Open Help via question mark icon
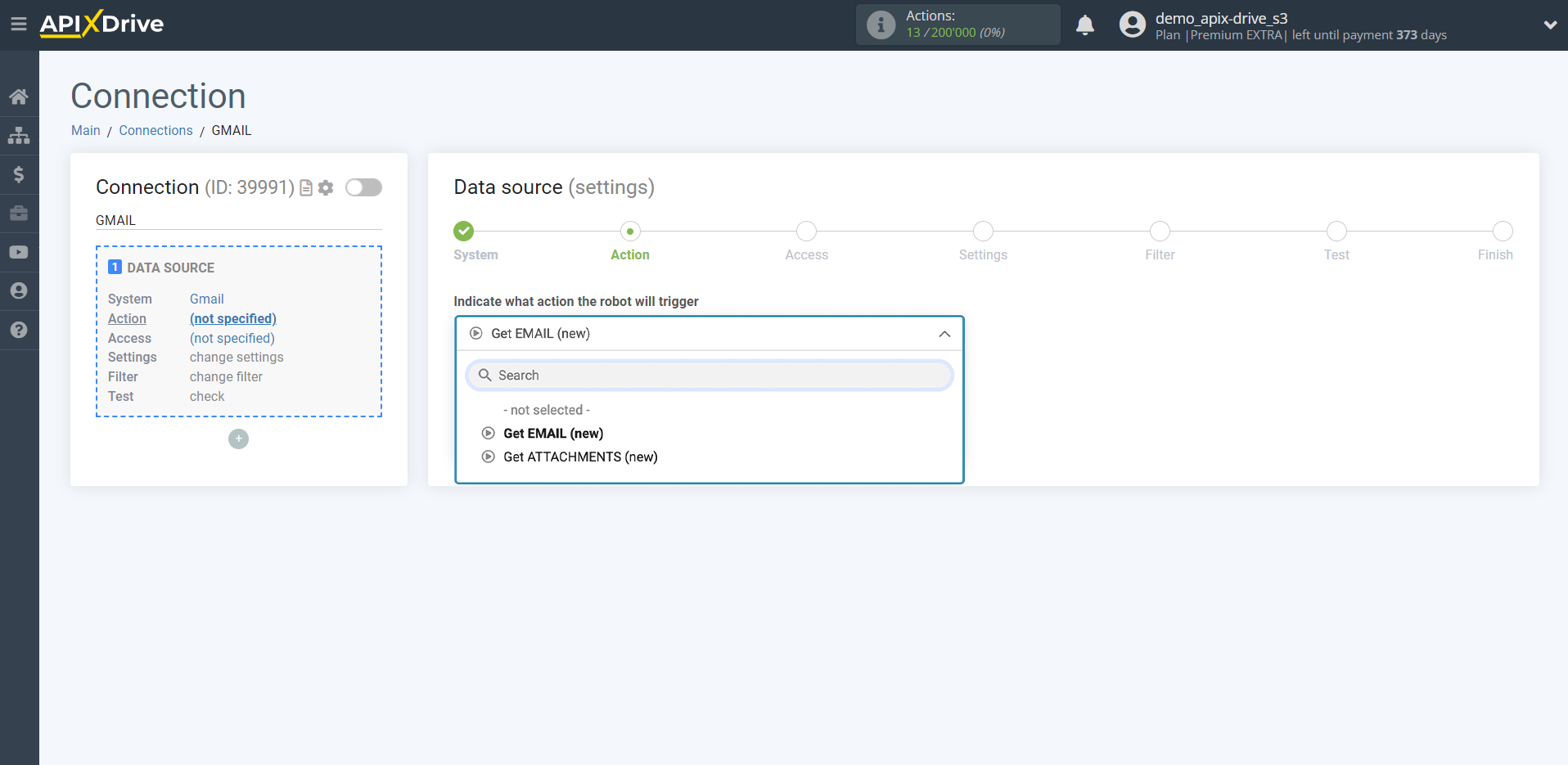1568x765 pixels. [x=19, y=330]
